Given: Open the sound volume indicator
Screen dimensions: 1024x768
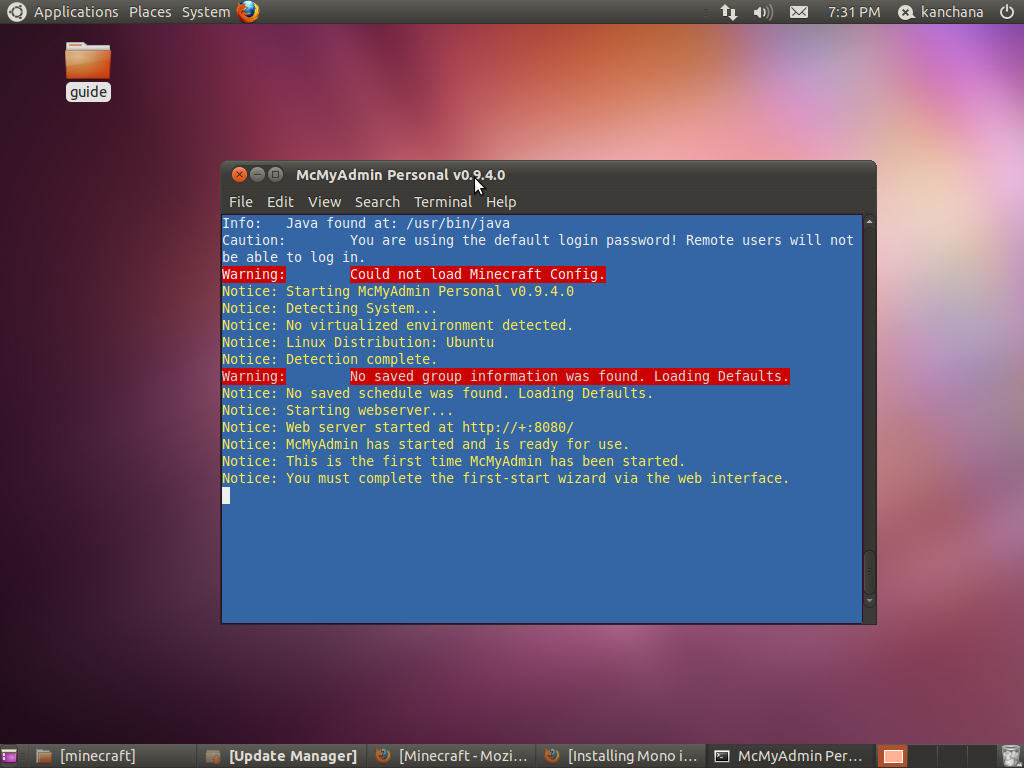Looking at the screenshot, I should [x=763, y=12].
